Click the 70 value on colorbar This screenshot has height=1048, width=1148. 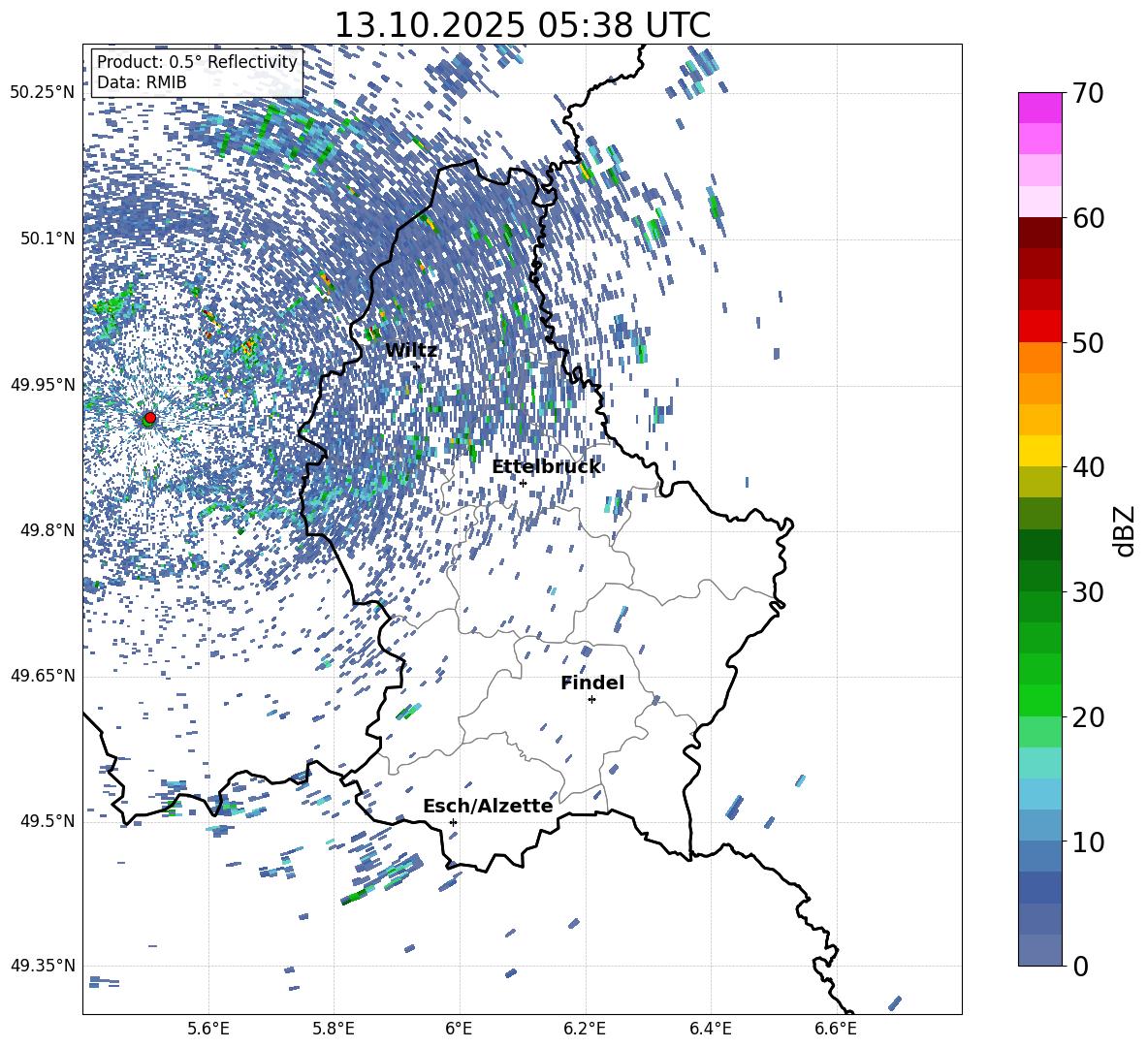point(1088,93)
